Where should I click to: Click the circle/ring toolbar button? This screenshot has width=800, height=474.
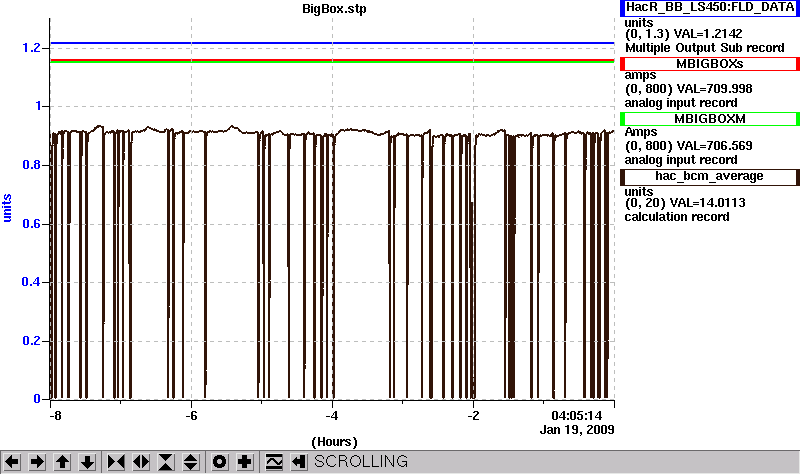(219, 462)
